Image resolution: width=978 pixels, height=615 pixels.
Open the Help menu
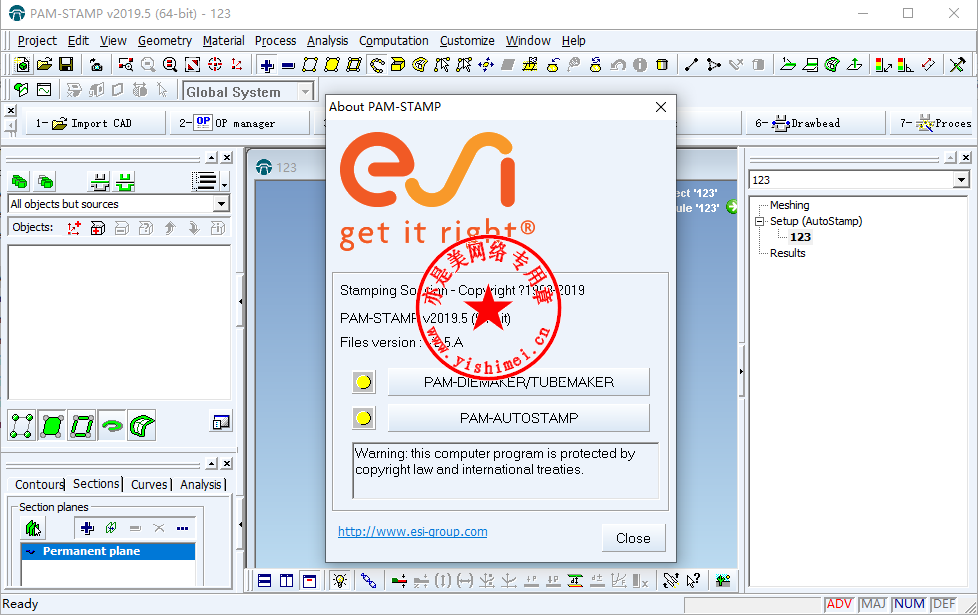573,41
